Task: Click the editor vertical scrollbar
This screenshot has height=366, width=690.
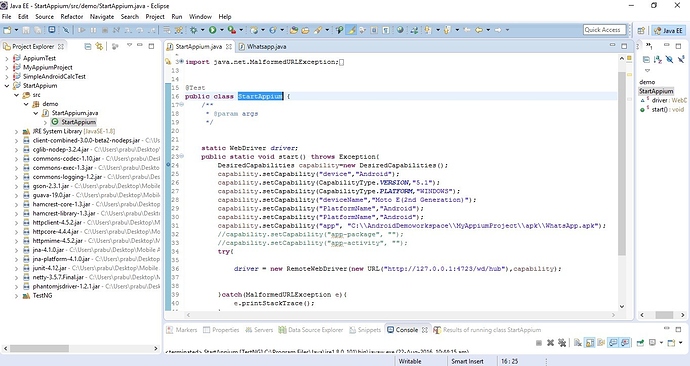Action: (622, 163)
